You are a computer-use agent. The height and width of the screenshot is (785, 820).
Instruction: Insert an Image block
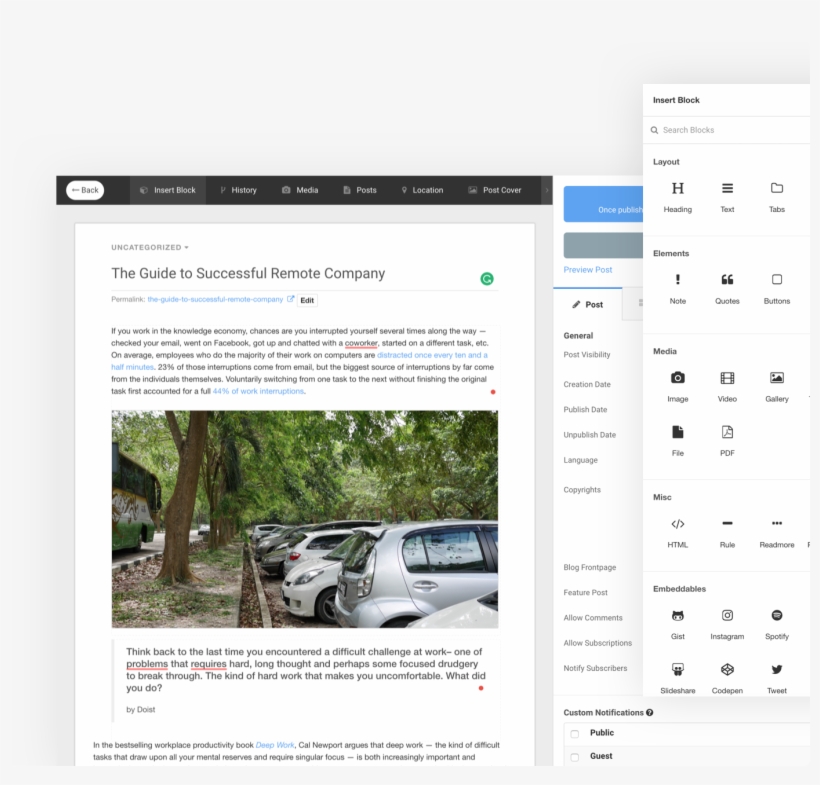point(677,386)
